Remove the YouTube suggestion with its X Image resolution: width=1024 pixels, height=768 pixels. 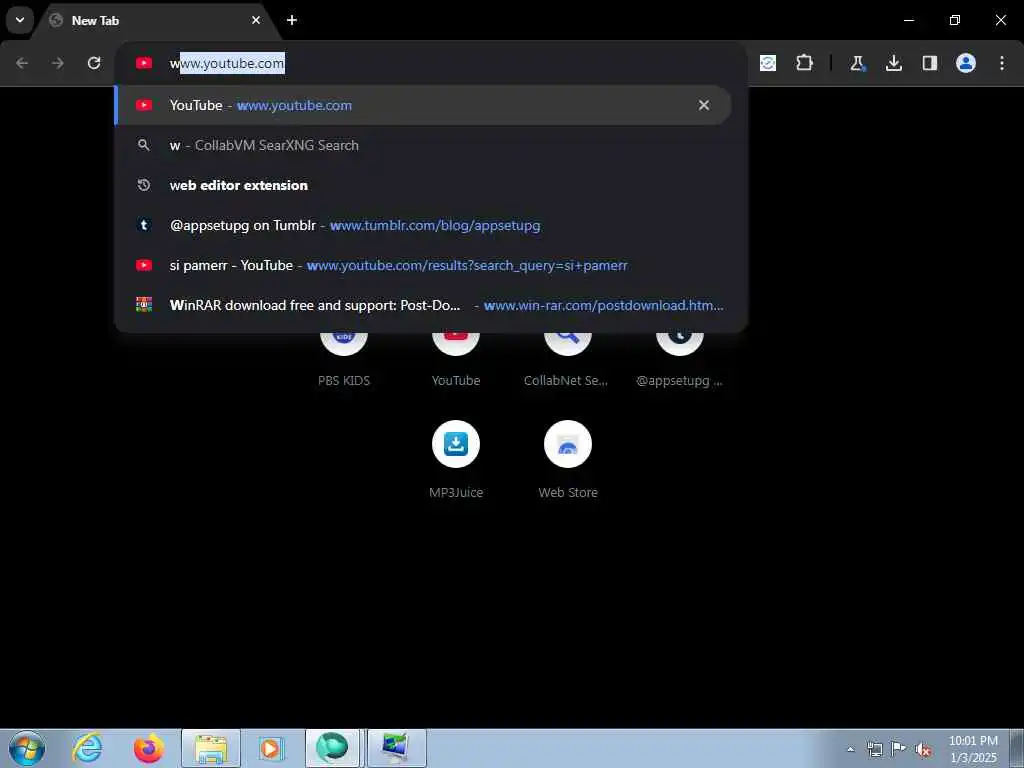point(704,105)
